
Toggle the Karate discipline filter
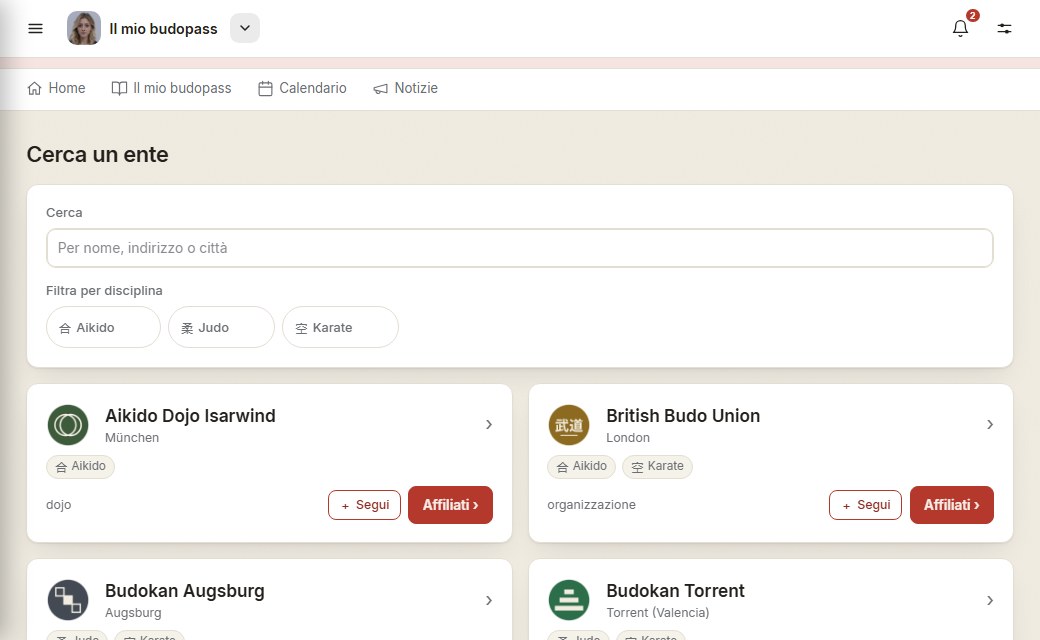tap(340, 327)
